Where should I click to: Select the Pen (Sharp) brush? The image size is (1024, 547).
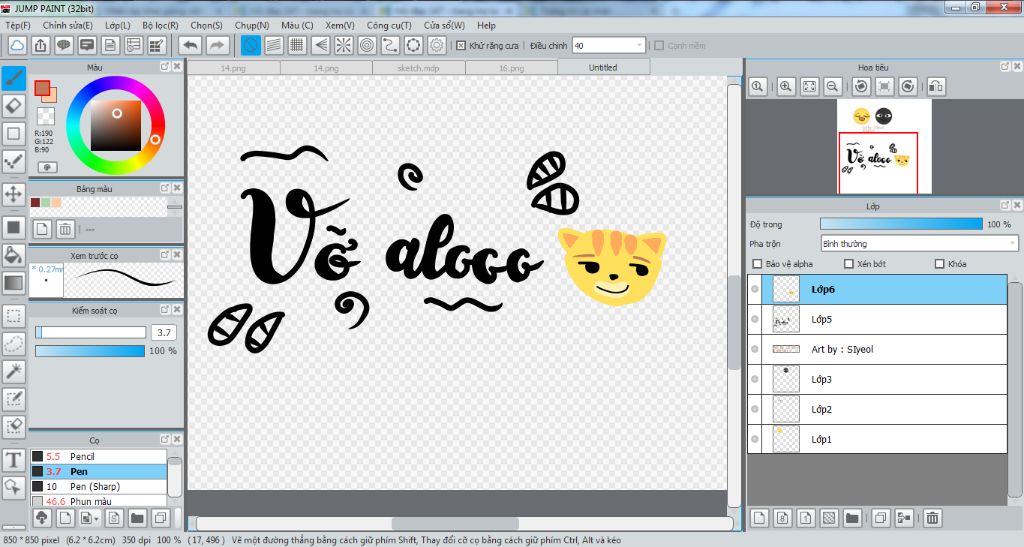tap(99, 486)
